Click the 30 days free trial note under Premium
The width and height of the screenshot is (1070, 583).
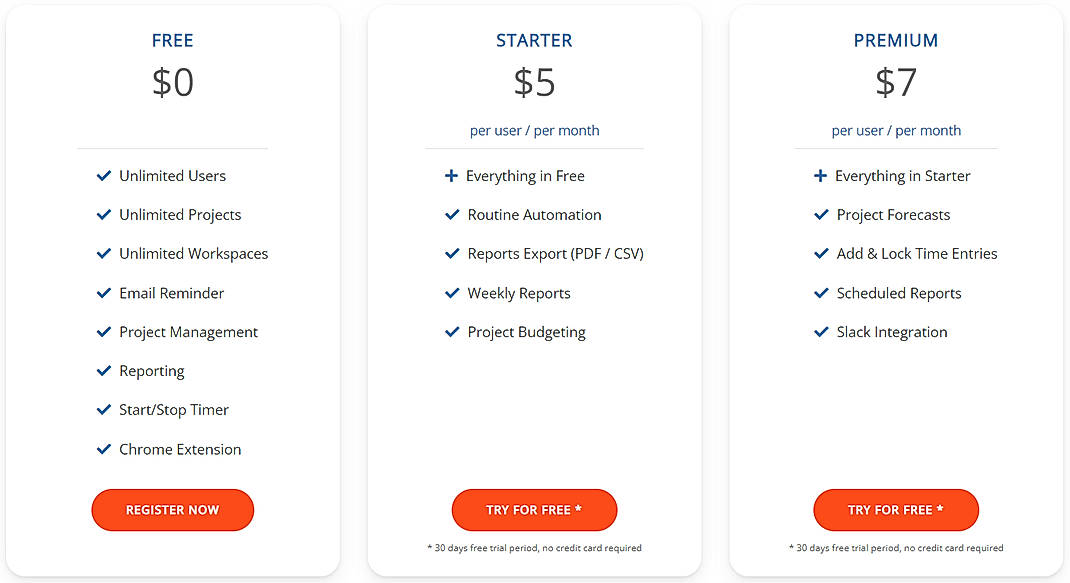point(895,547)
